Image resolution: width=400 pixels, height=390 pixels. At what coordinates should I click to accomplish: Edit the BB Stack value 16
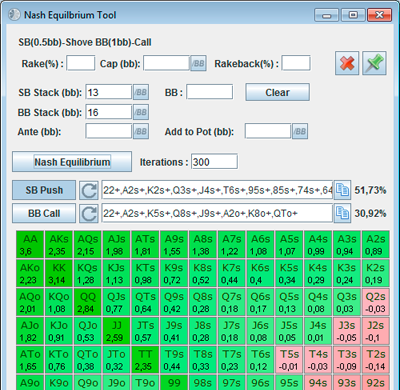coord(109,112)
